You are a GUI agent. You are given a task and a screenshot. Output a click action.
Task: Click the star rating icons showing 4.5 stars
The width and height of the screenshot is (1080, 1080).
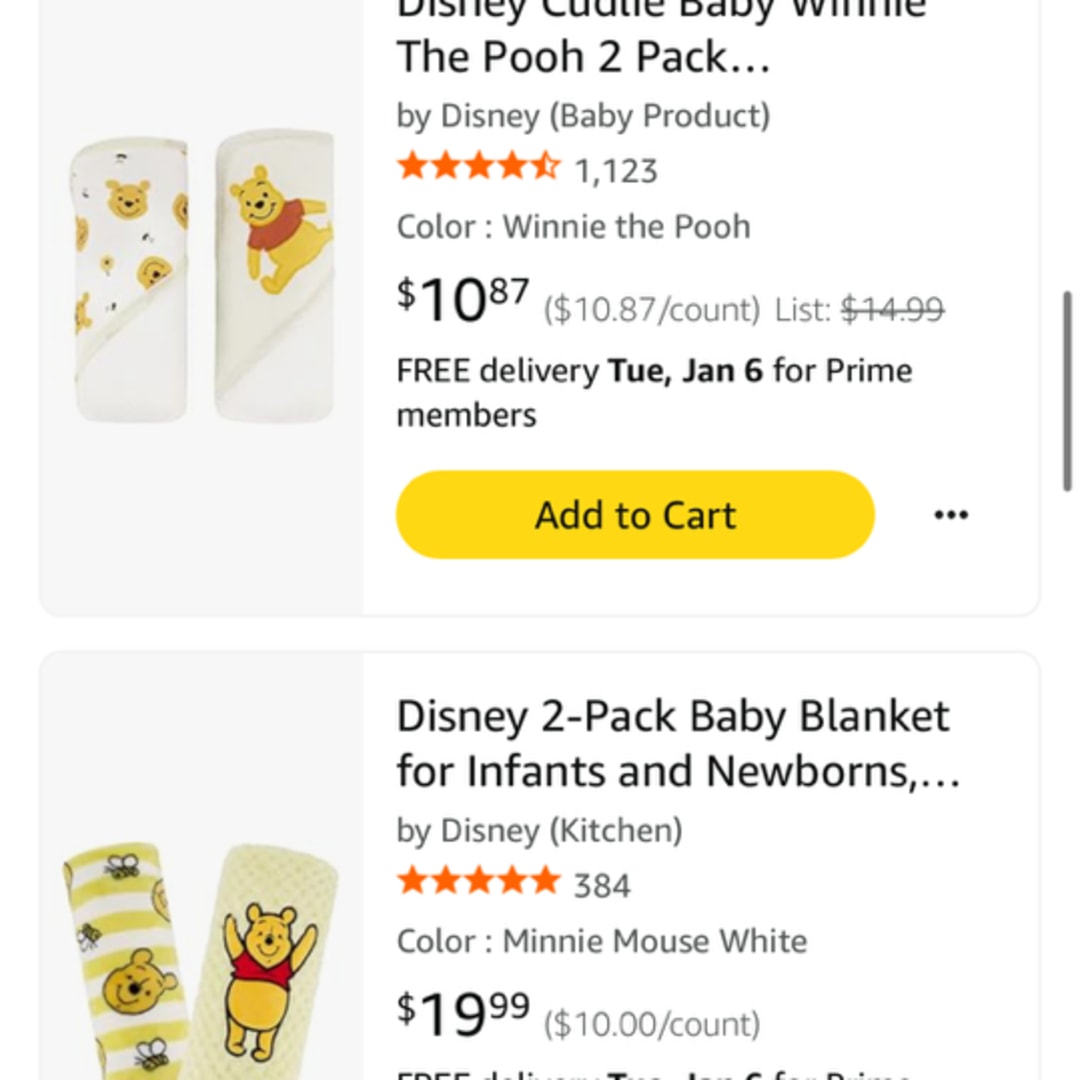pyautogui.click(x=477, y=165)
